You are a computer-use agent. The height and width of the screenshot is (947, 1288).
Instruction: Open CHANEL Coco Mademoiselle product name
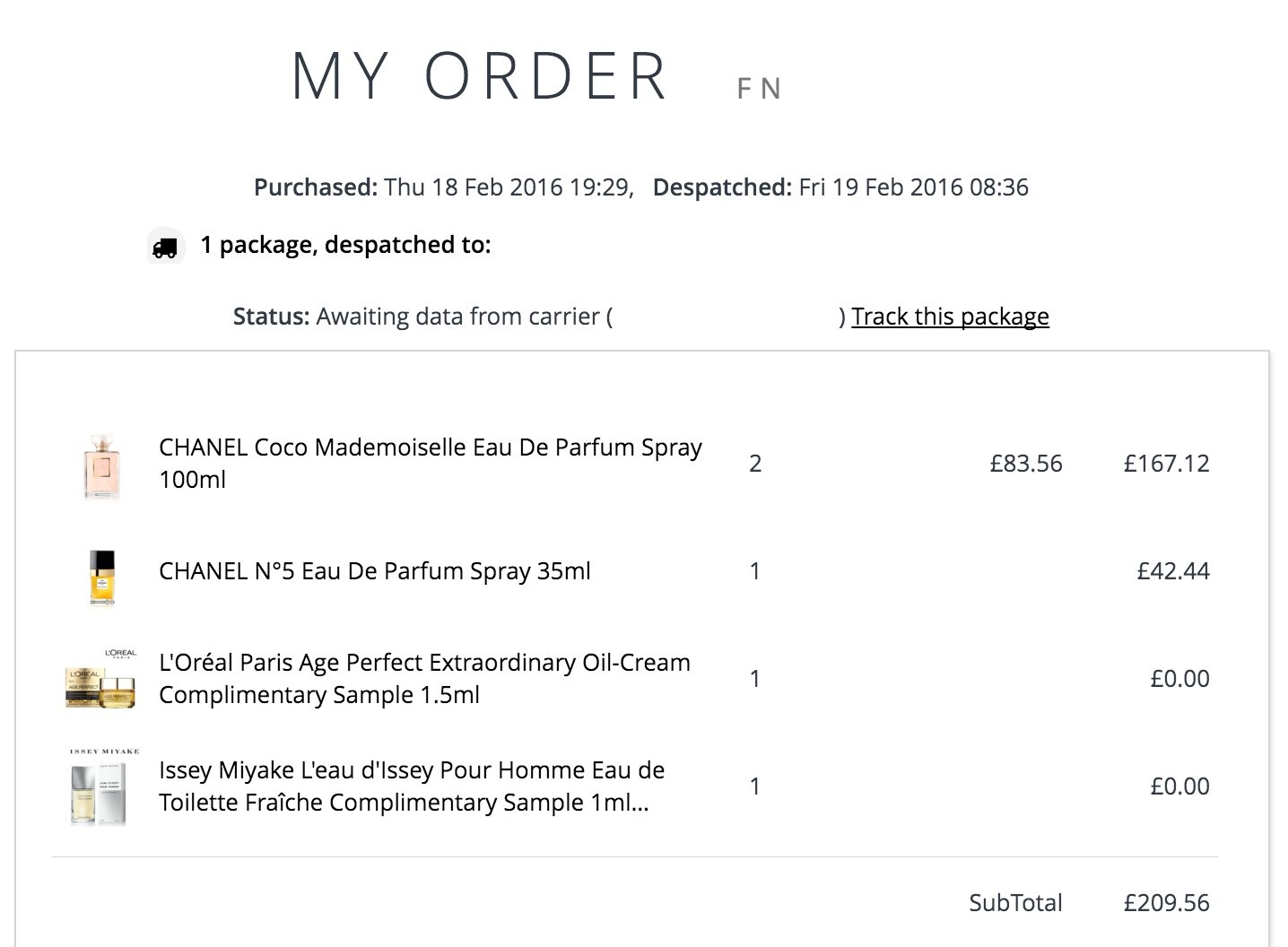[431, 464]
